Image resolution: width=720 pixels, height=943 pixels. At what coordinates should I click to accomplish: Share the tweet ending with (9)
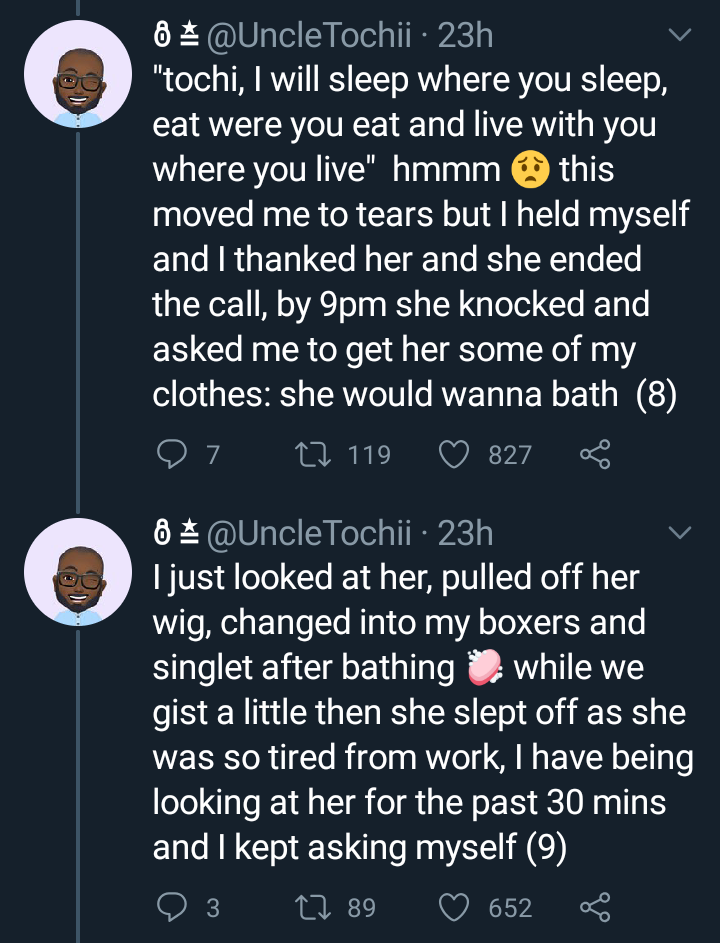coord(595,908)
